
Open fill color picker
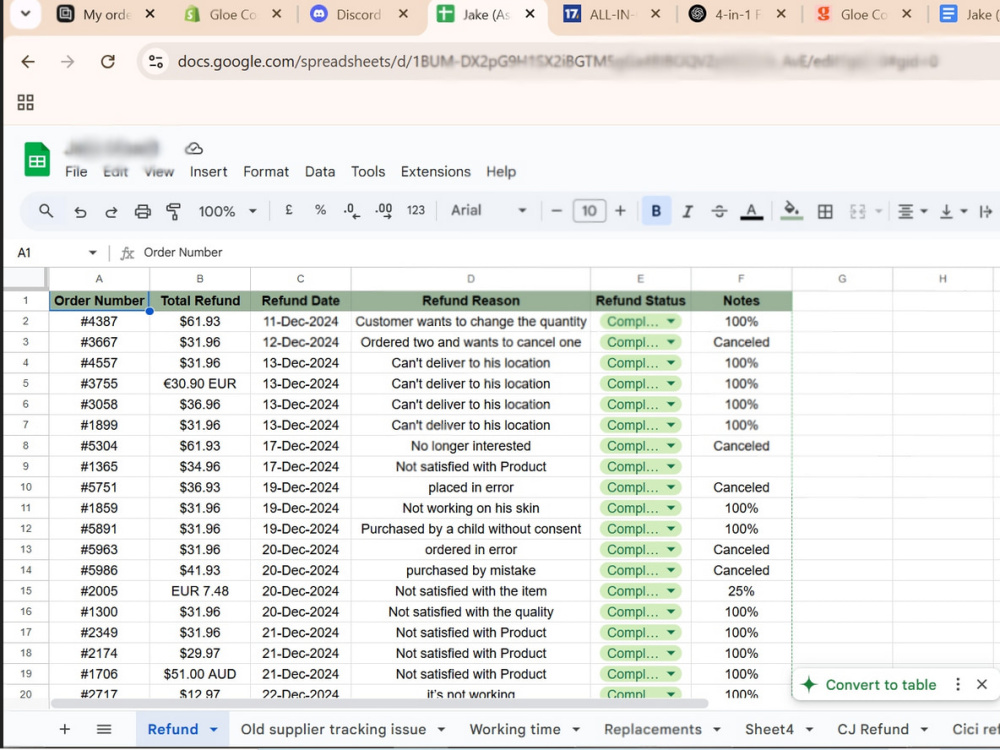click(x=791, y=210)
